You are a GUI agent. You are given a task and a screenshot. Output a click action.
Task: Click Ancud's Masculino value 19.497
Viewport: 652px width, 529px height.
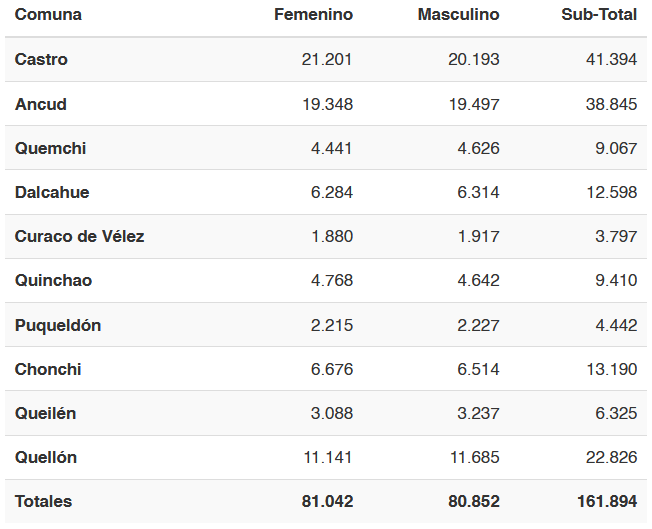click(474, 104)
